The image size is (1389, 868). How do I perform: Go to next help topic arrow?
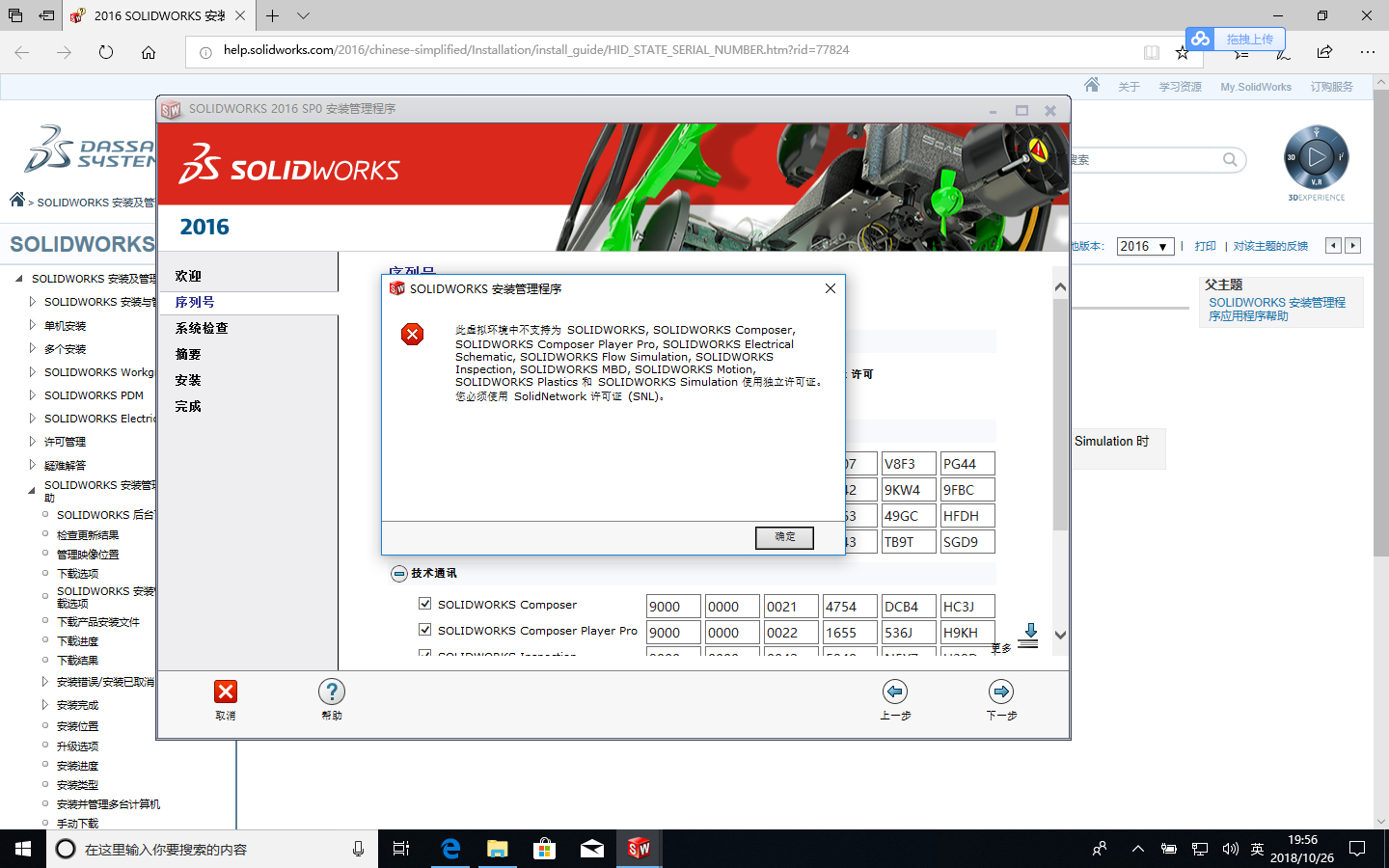click(1353, 246)
